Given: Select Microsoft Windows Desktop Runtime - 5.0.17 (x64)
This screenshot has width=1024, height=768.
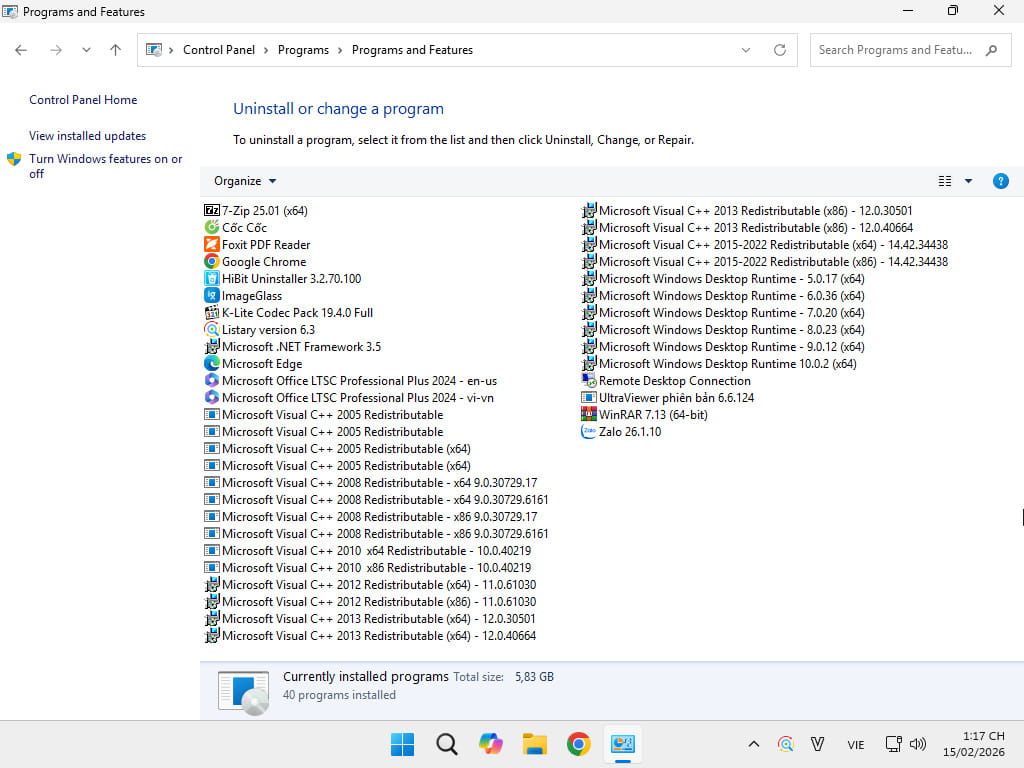Looking at the screenshot, I should tap(723, 278).
